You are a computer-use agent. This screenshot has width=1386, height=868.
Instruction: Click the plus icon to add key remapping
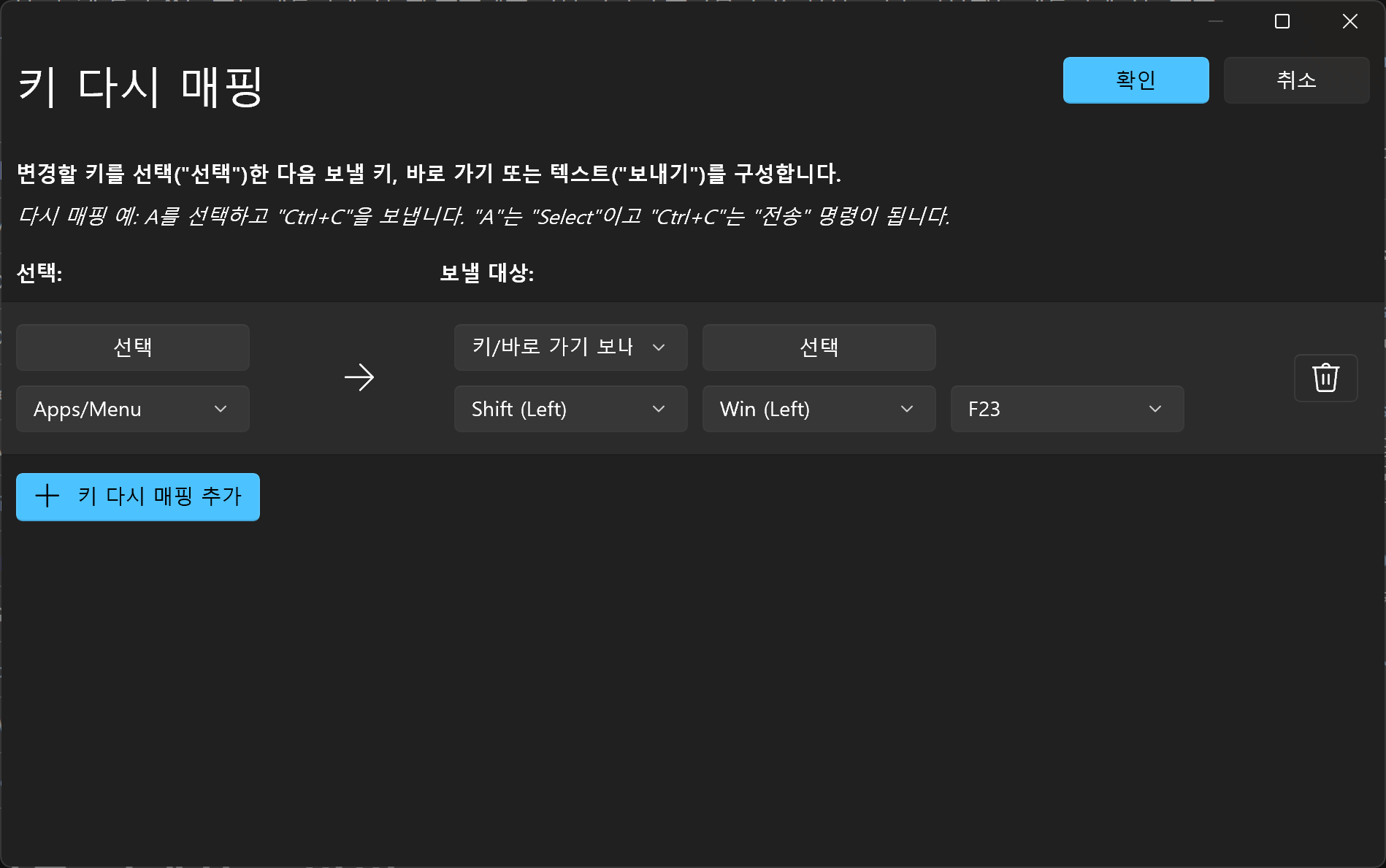pyautogui.click(x=47, y=496)
